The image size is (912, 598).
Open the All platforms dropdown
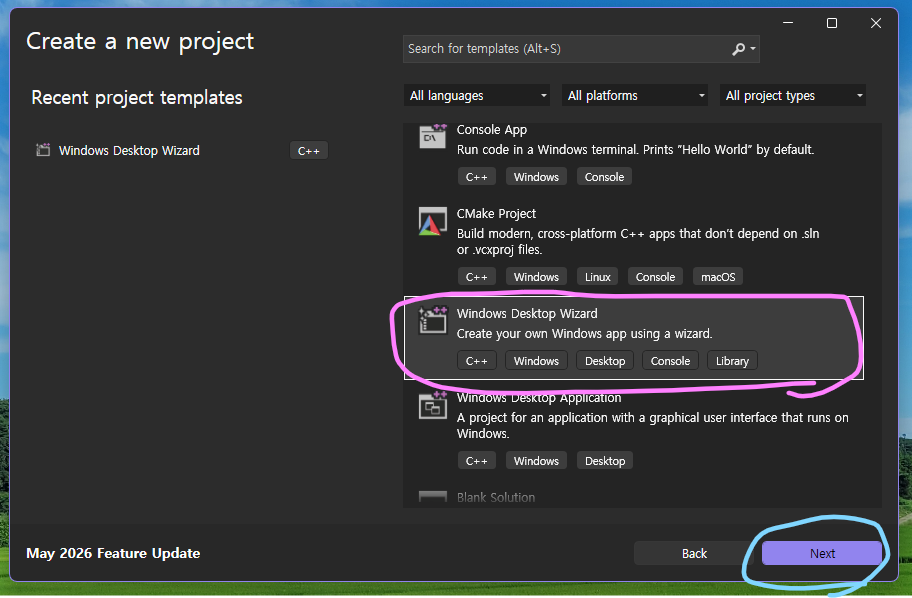pyautogui.click(x=635, y=95)
